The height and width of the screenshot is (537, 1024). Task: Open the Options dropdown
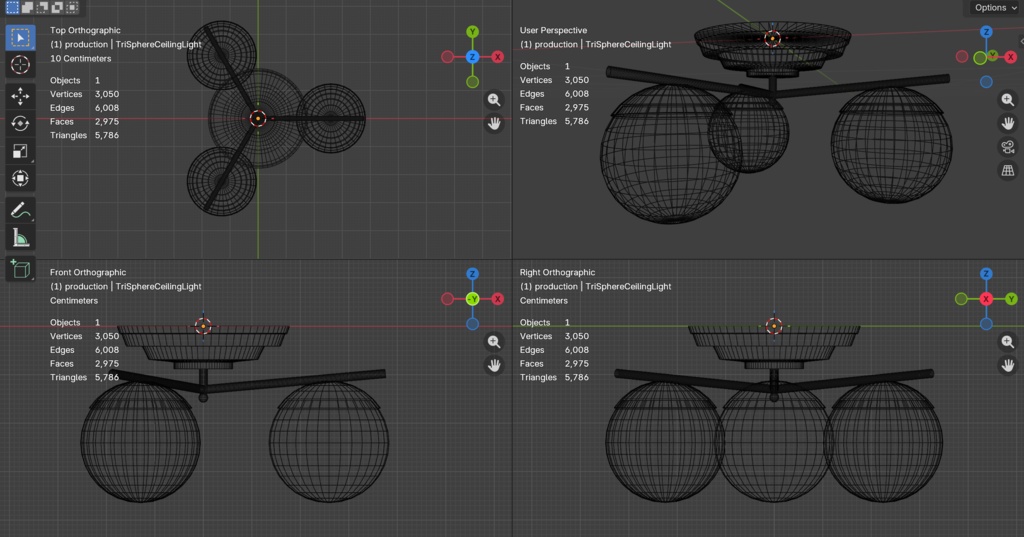pos(995,8)
